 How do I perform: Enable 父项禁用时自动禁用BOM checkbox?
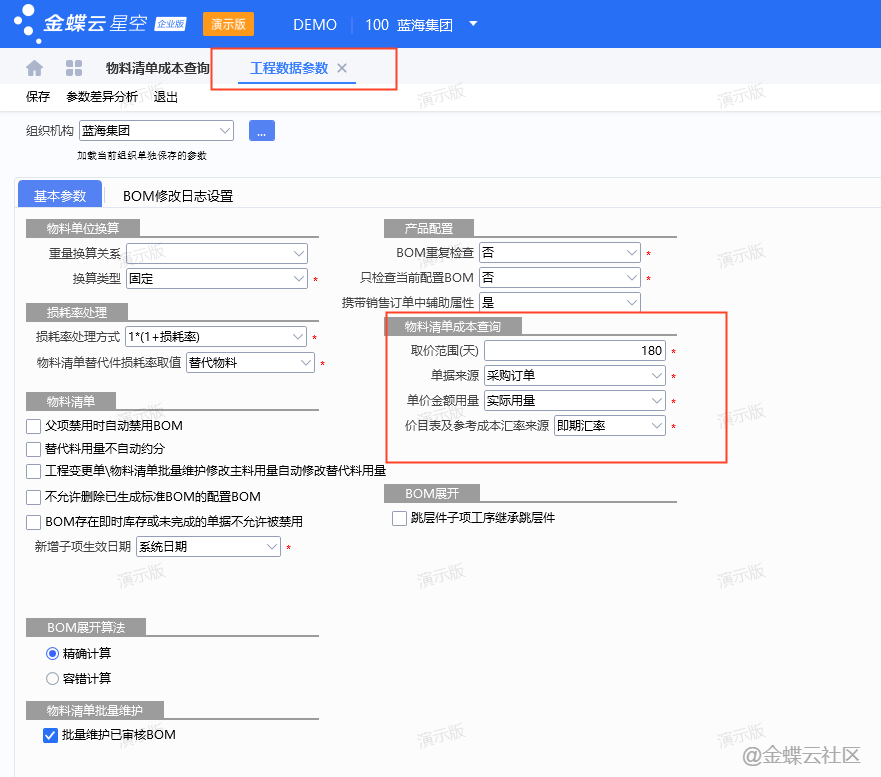click(34, 426)
